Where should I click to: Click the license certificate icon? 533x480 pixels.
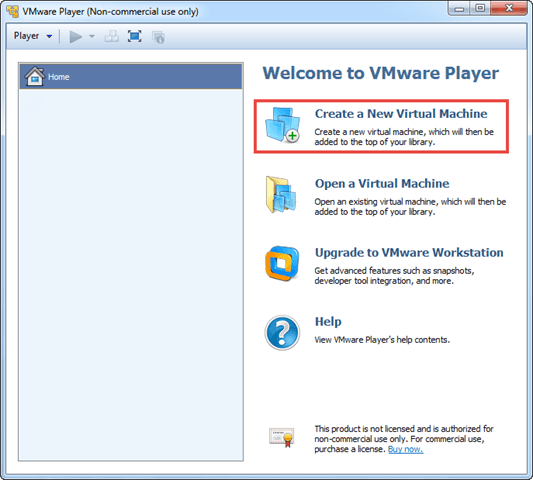pos(282,438)
